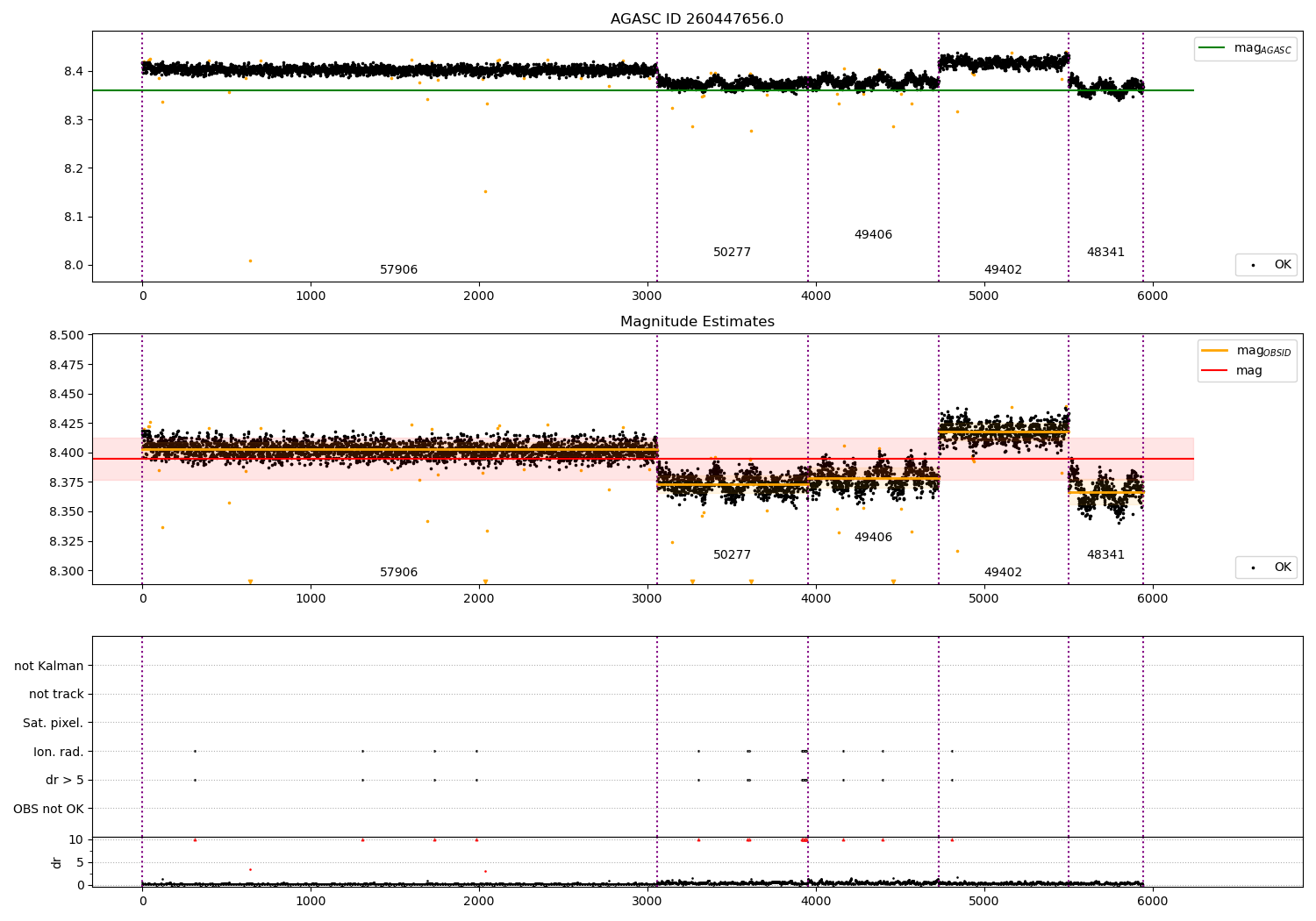1316x921 pixels.
Task: Click the 'dr' y-axis label
Action: point(57,862)
